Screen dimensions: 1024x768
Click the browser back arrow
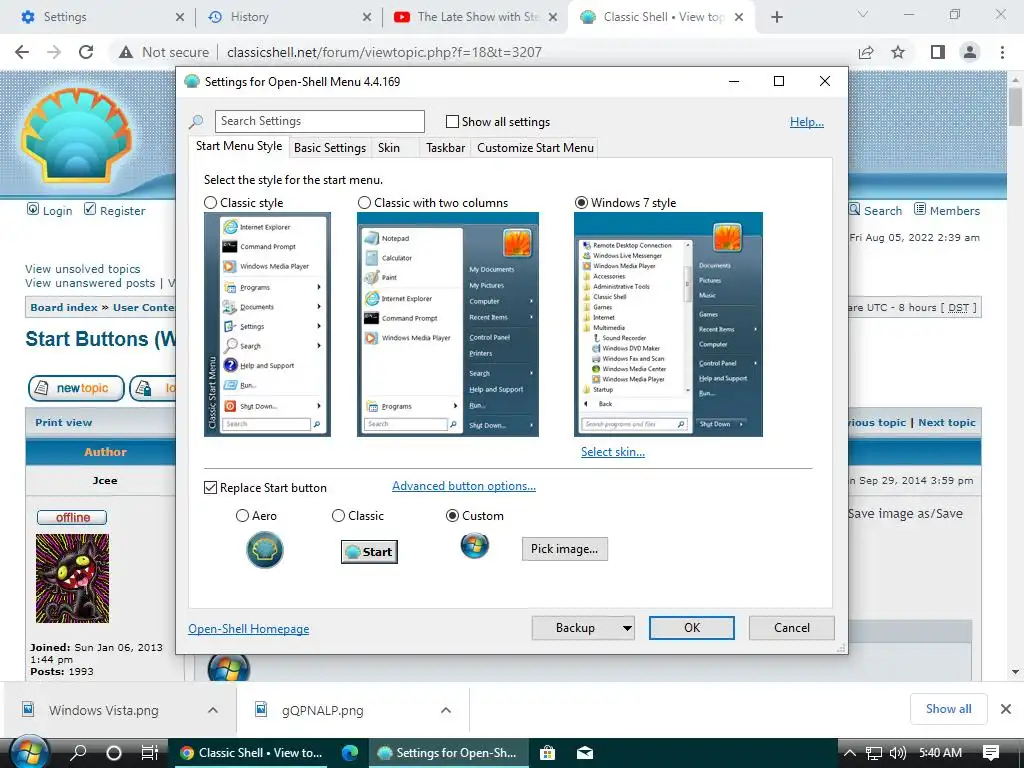tap(22, 52)
